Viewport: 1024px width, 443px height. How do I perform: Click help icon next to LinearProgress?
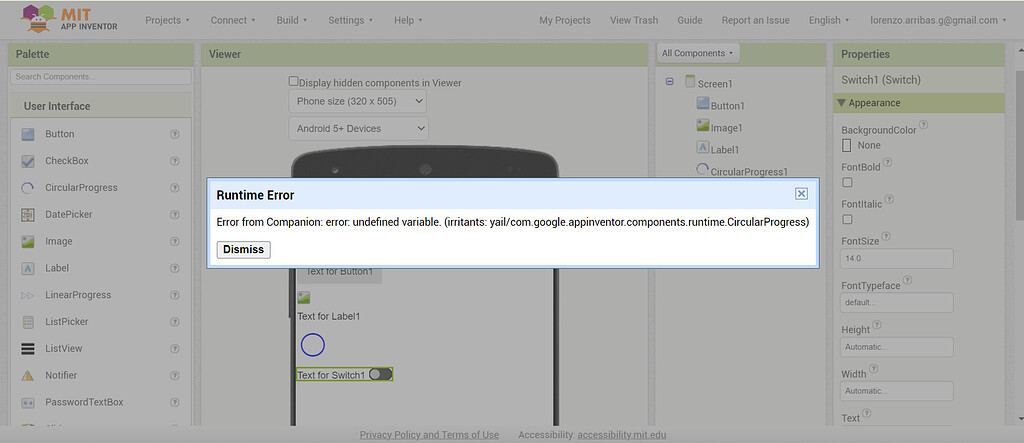coord(175,295)
